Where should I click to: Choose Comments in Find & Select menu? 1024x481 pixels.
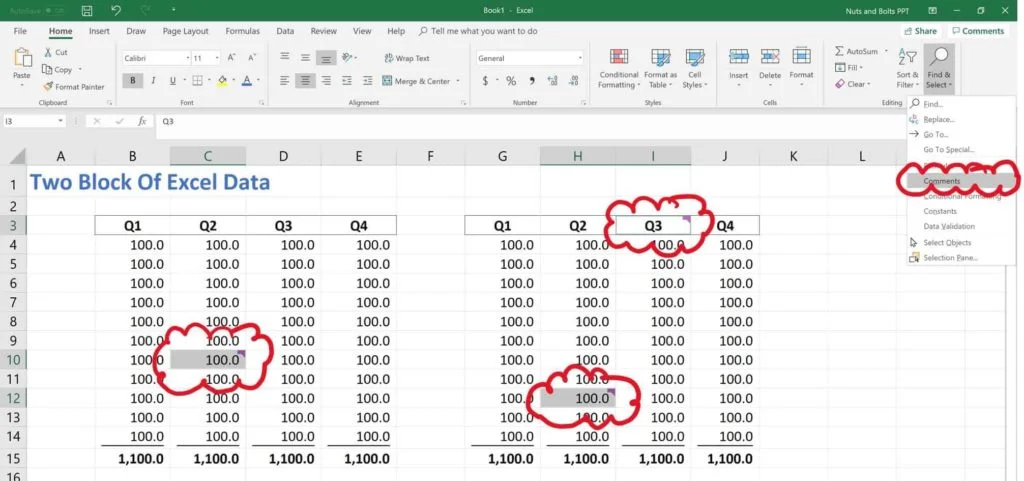coord(961,181)
